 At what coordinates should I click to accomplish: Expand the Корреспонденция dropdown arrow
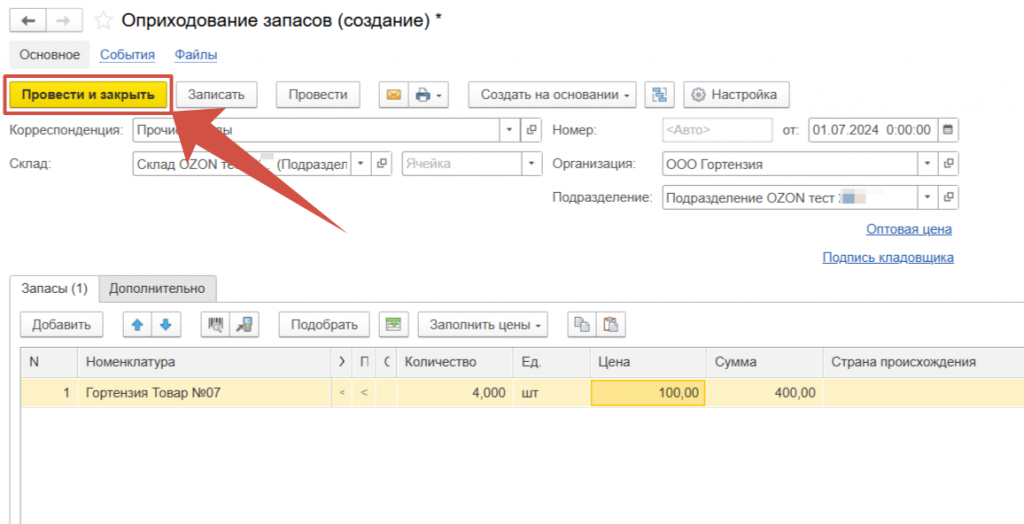pyautogui.click(x=509, y=130)
